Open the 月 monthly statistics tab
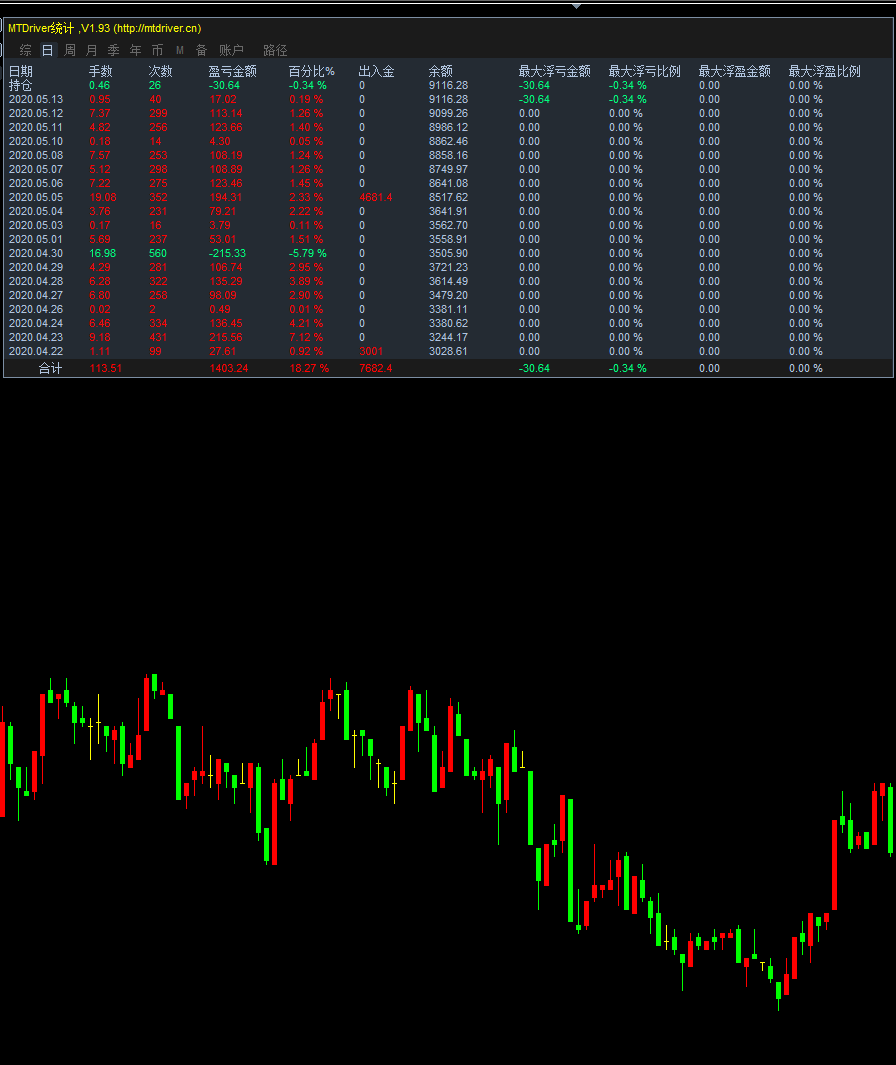This screenshot has width=896, height=1065. click(x=92, y=50)
